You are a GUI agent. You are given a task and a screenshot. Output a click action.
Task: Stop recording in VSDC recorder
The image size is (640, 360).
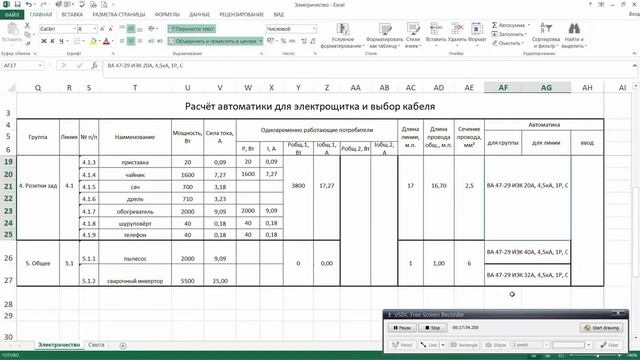click(433, 328)
